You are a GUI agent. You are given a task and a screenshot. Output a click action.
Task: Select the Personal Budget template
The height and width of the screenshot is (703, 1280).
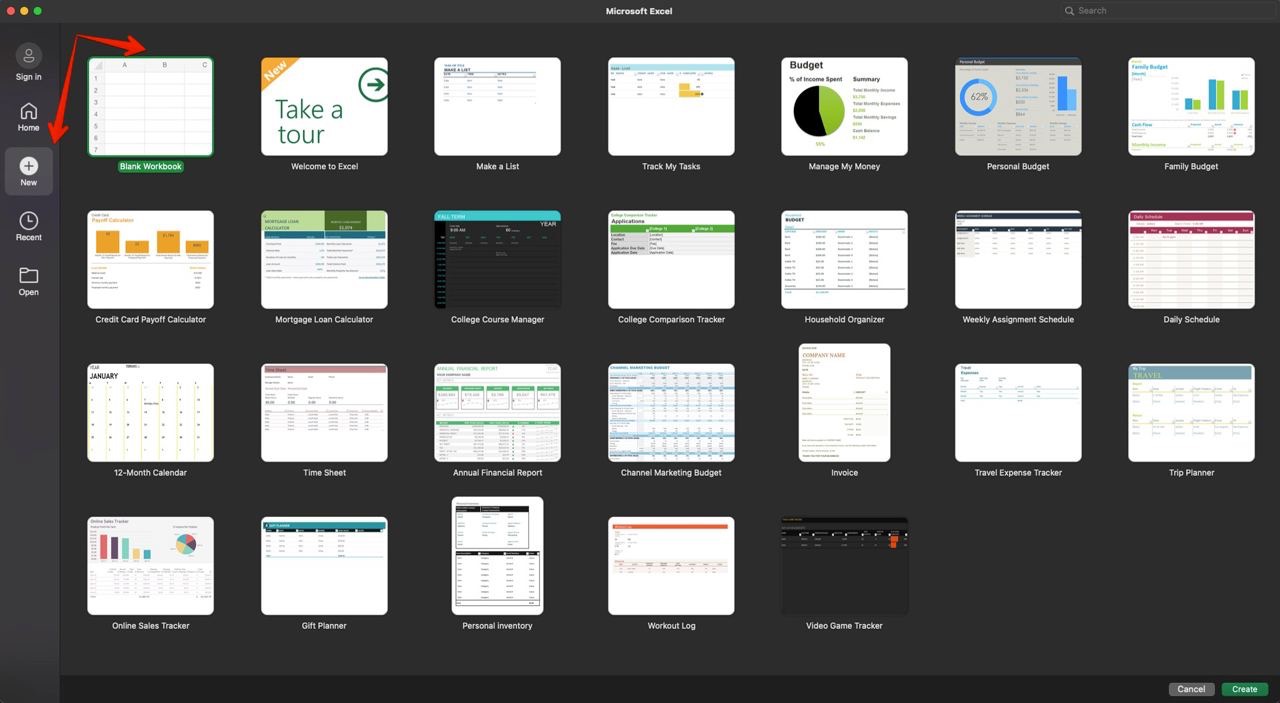1018,107
